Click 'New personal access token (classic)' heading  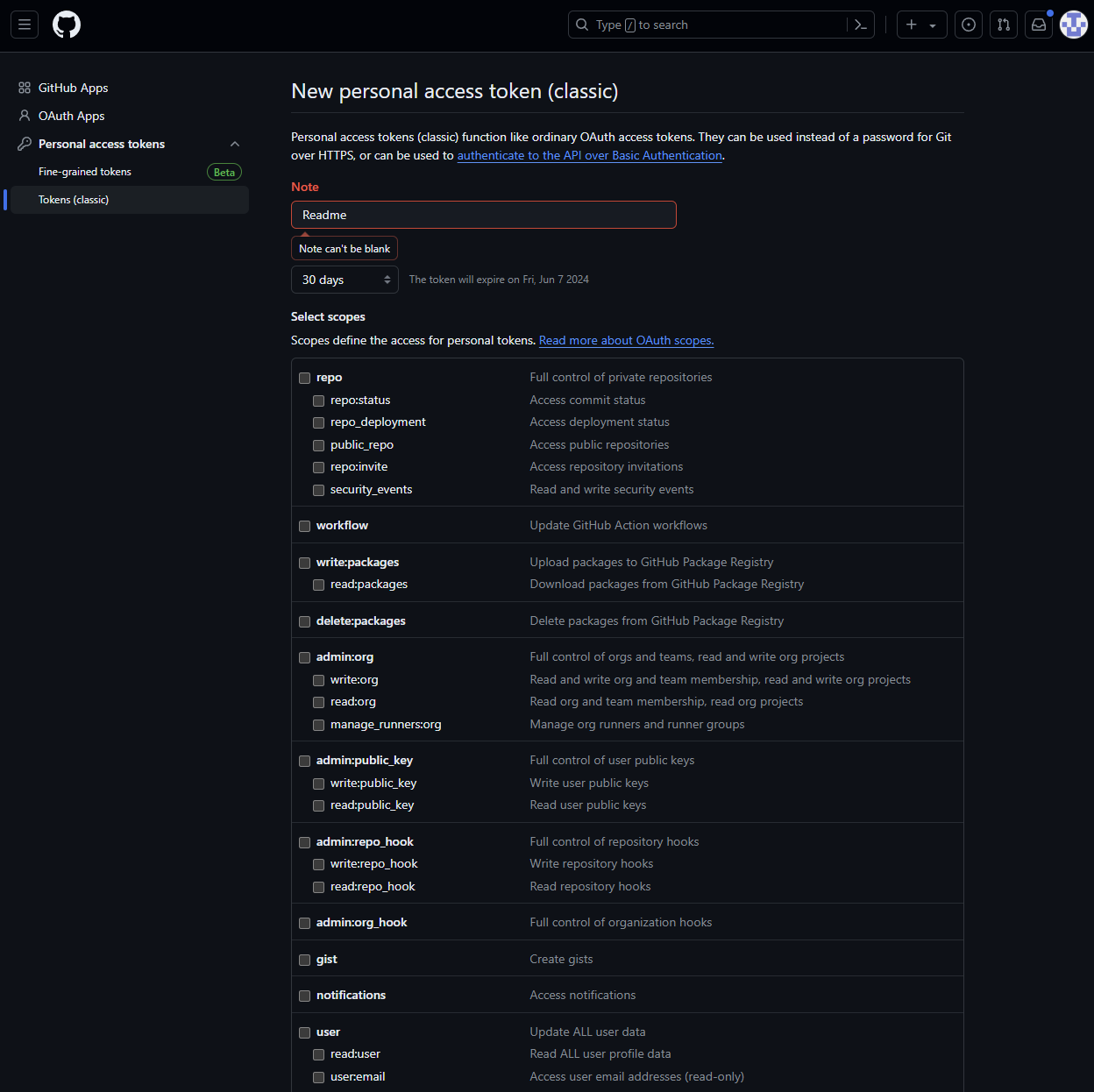(455, 91)
